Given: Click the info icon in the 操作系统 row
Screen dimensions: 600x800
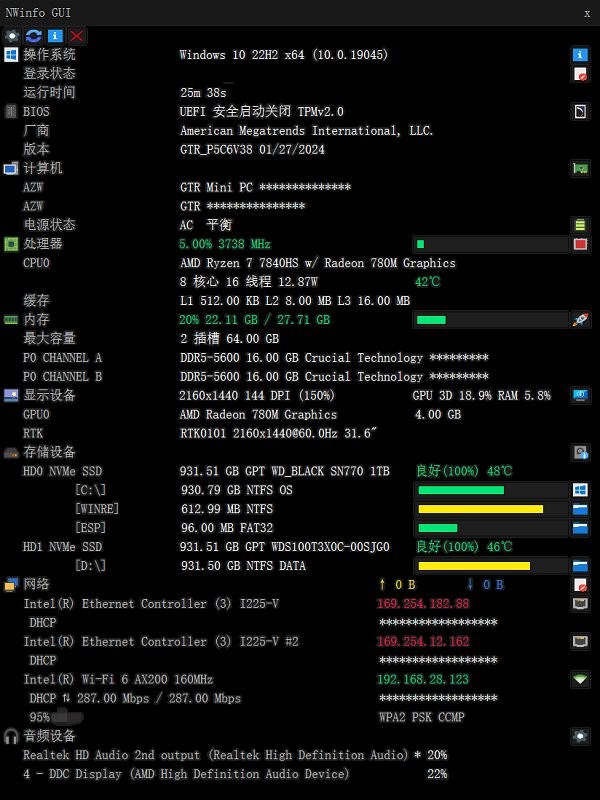Looking at the screenshot, I should tap(580, 55).
